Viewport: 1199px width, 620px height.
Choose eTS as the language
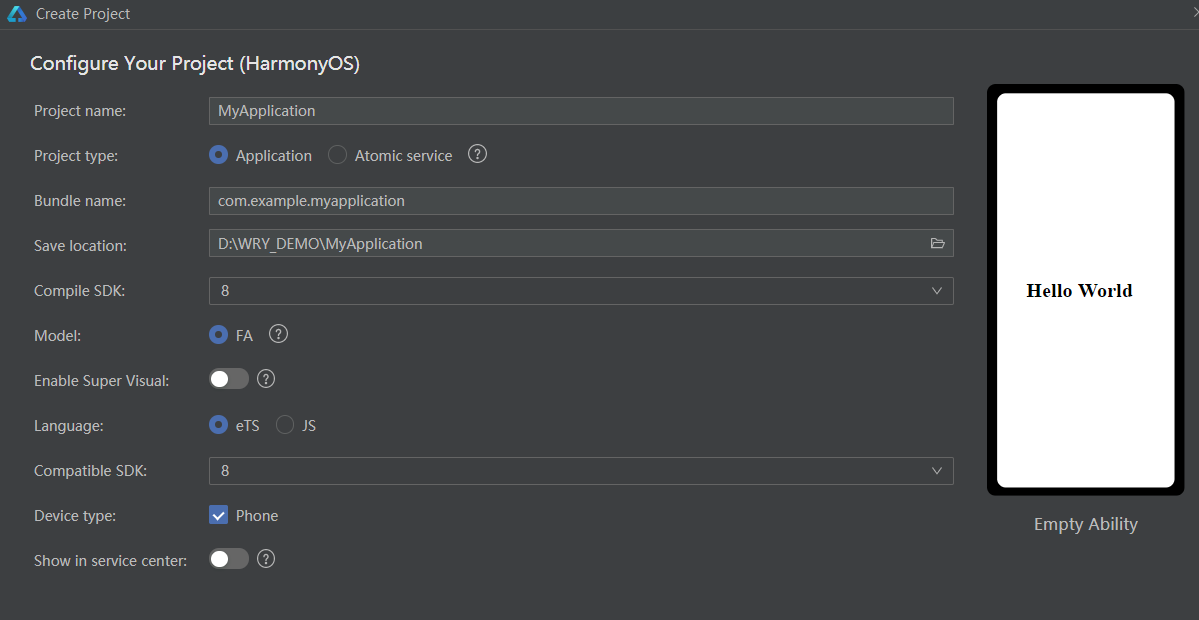(219, 425)
